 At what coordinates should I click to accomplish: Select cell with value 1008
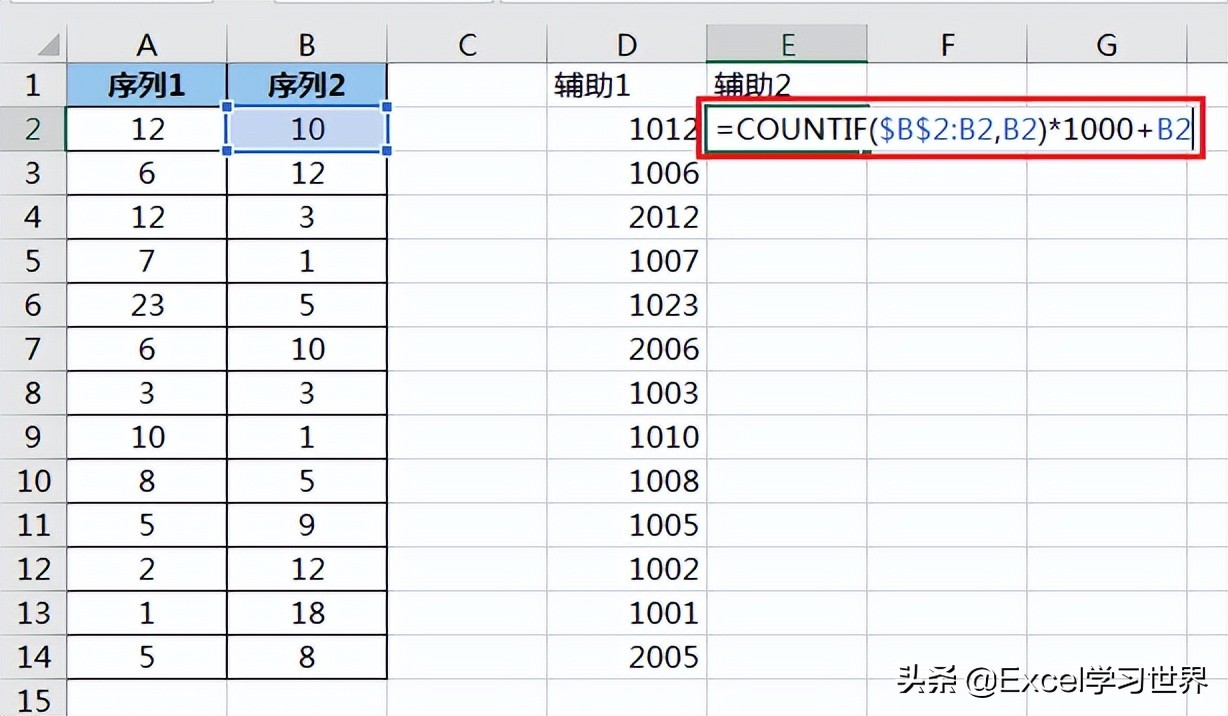pos(627,481)
